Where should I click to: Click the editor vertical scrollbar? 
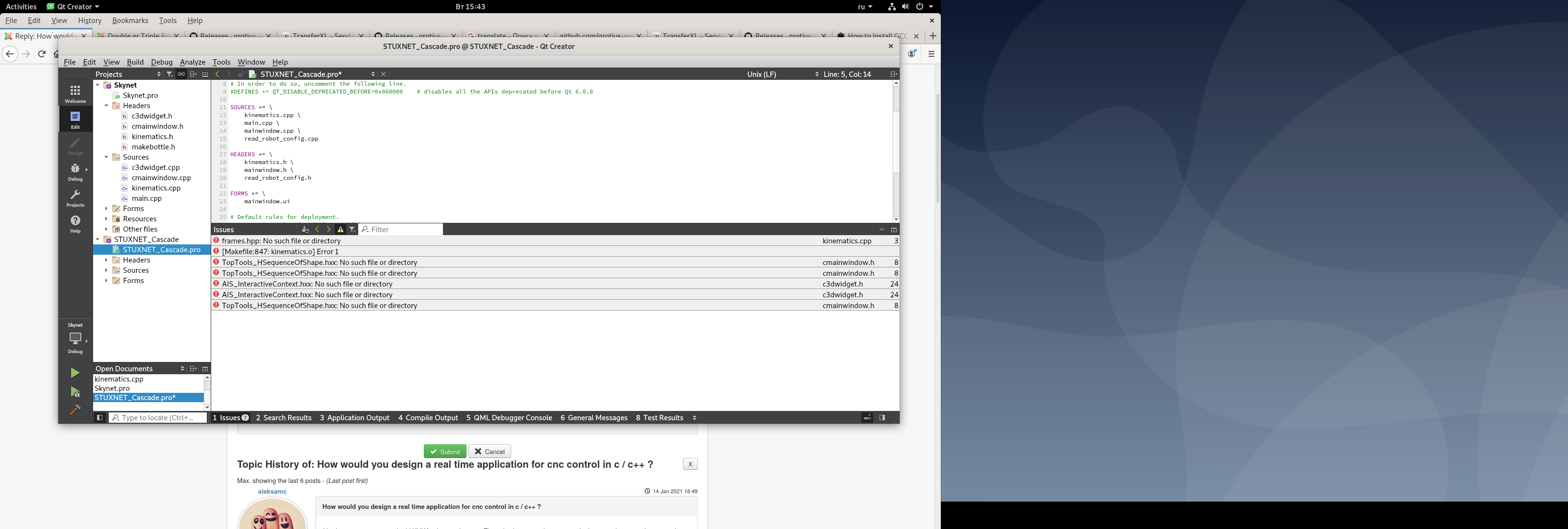[896, 151]
